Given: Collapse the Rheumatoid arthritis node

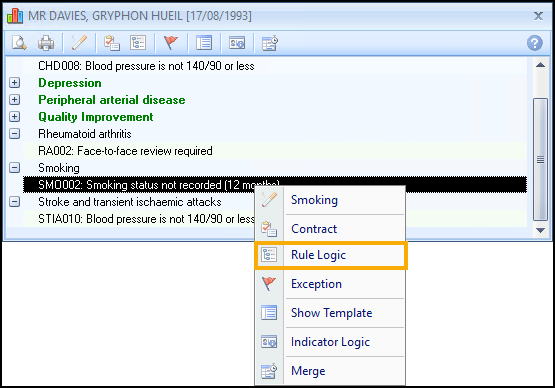Looking at the screenshot, I should coord(15,133).
